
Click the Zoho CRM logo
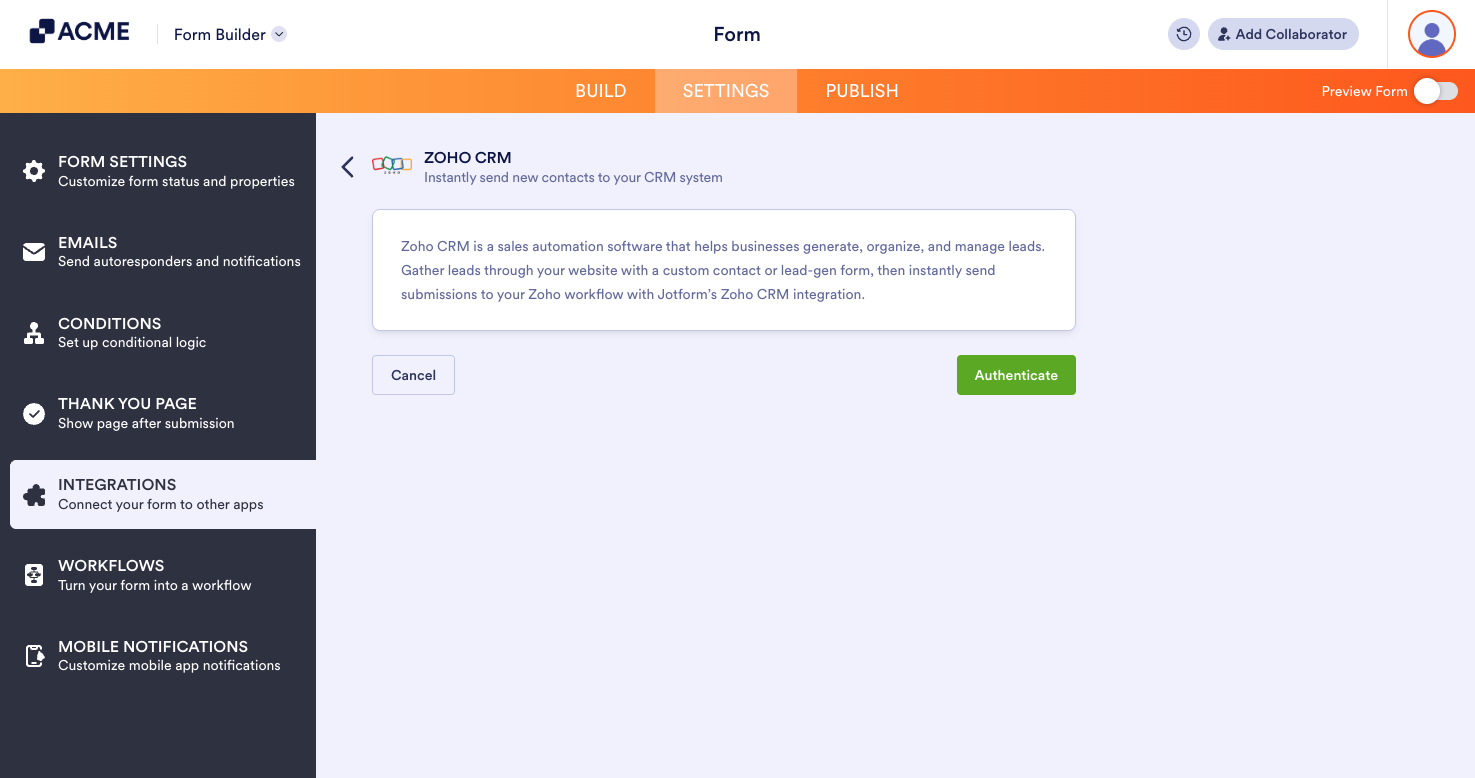coord(391,167)
